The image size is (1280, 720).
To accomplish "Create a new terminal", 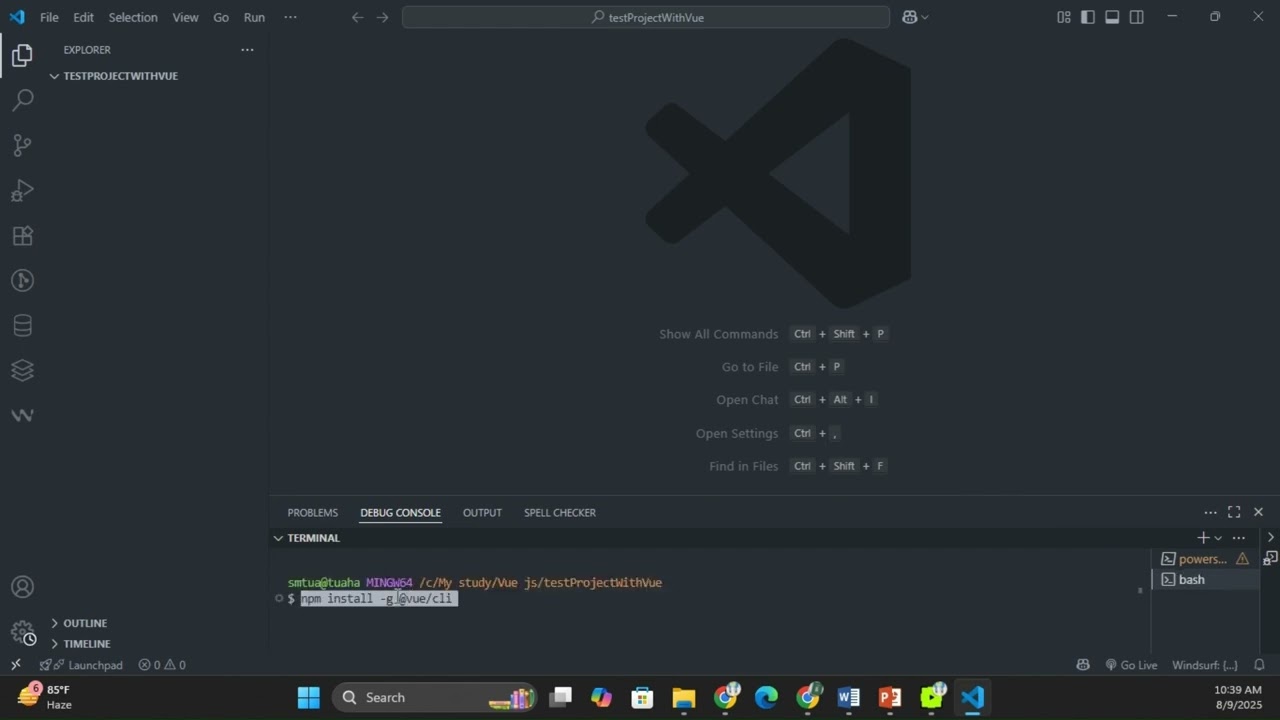I will 1203,538.
